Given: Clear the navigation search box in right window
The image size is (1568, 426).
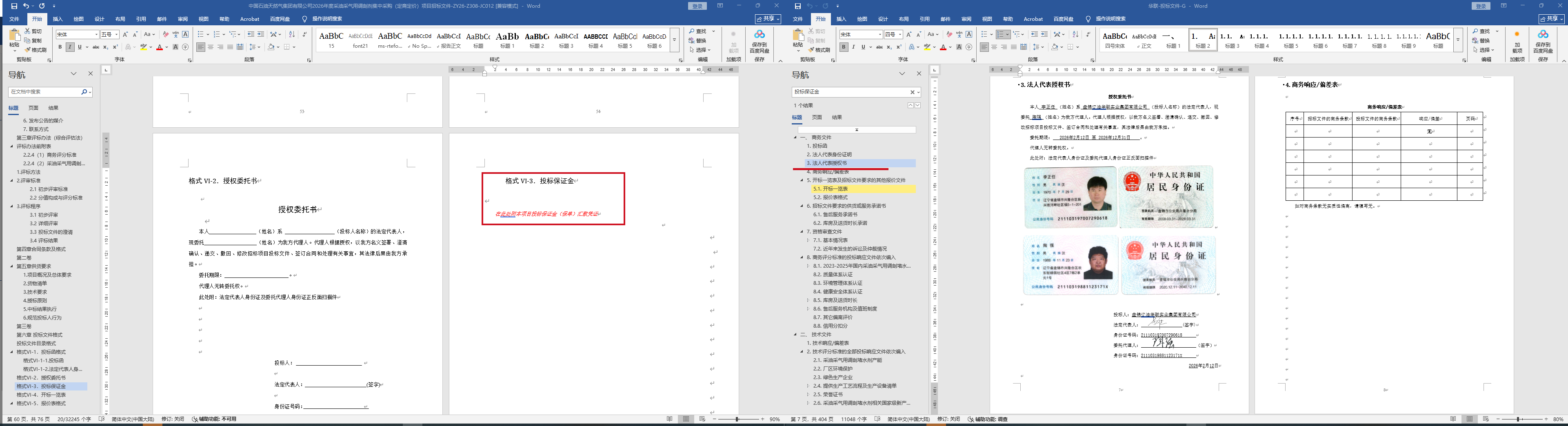Looking at the screenshot, I should [x=913, y=92].
